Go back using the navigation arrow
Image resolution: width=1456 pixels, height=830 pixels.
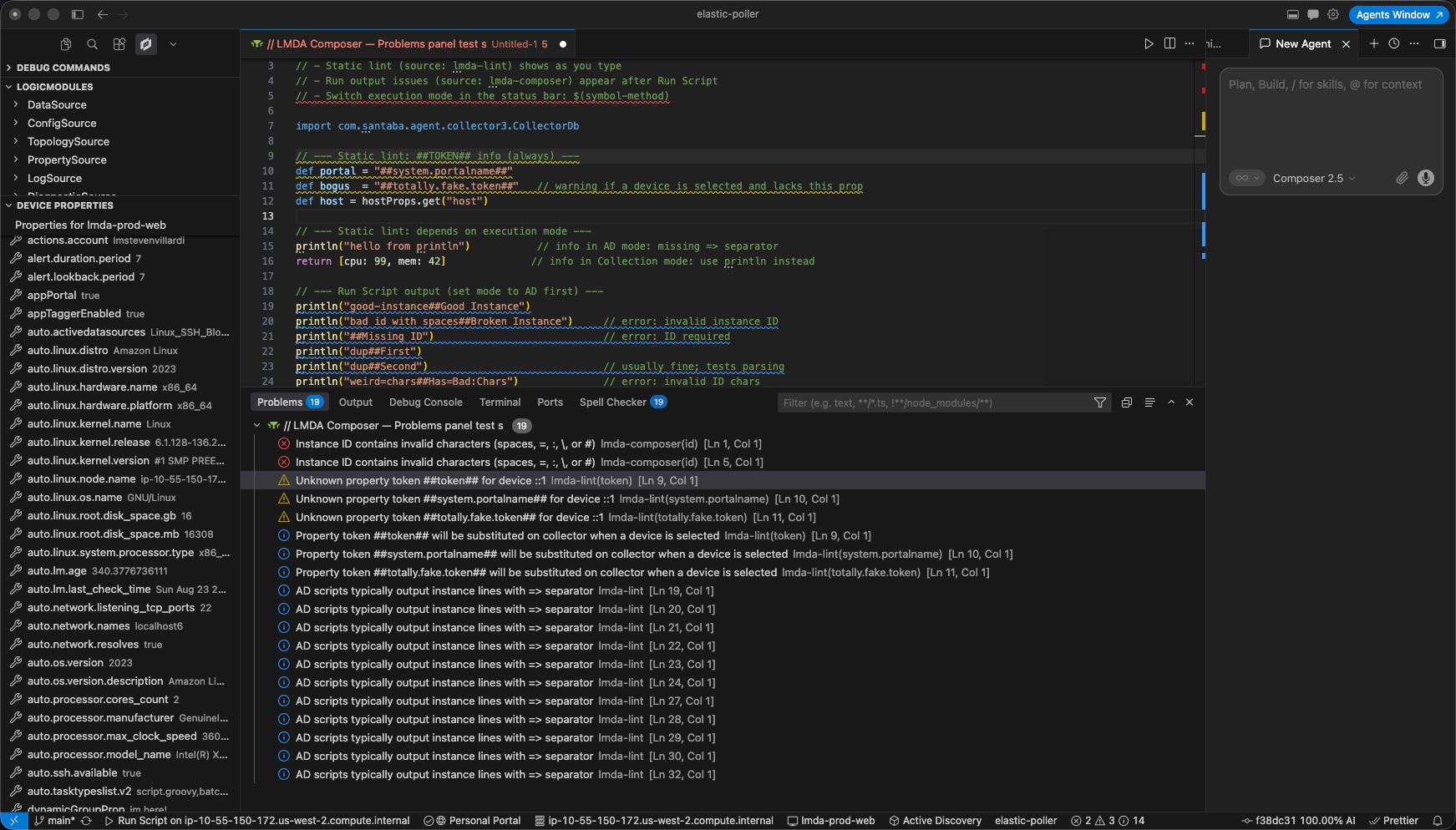coord(103,14)
